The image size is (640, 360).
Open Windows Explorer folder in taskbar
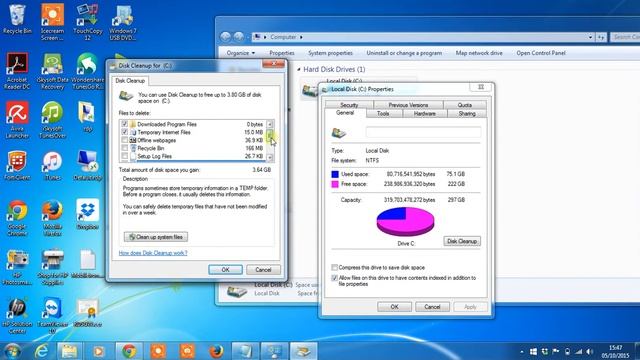tap(69, 351)
